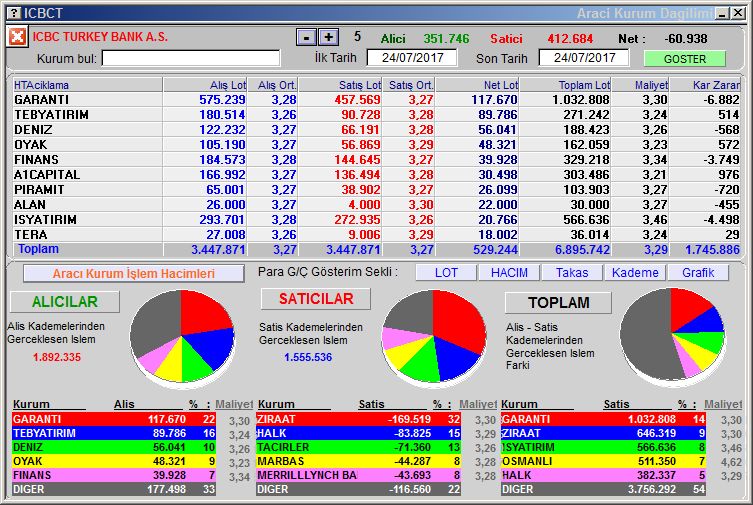Click red GARANTI 1.032.808 total row
Viewport: 753px width, 505px height.
coord(603,419)
